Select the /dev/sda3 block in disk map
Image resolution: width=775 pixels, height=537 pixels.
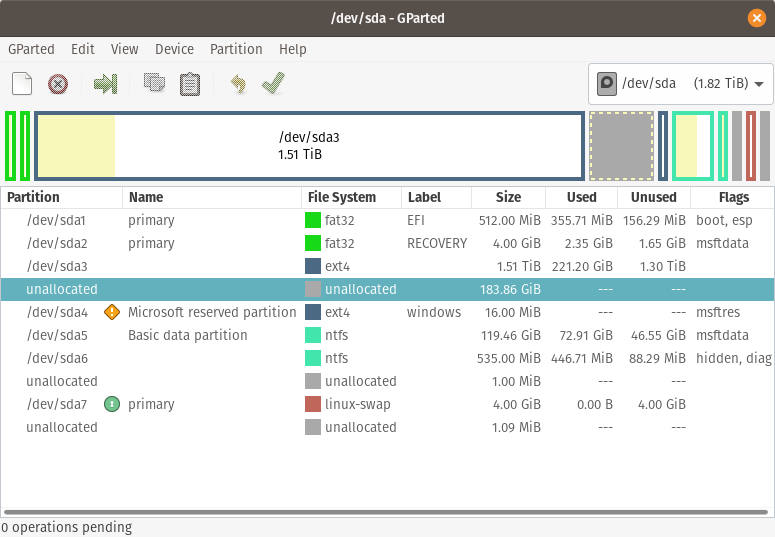pyautogui.click(x=309, y=146)
